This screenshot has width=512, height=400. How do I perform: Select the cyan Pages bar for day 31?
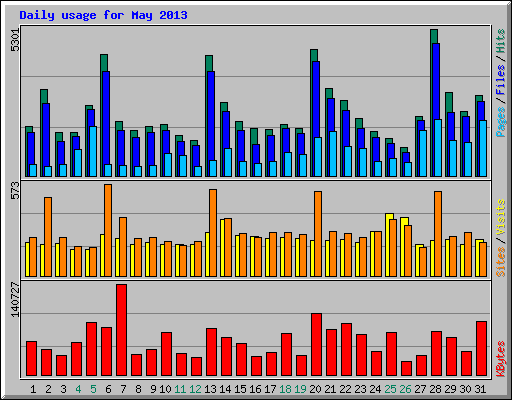[x=483, y=148]
